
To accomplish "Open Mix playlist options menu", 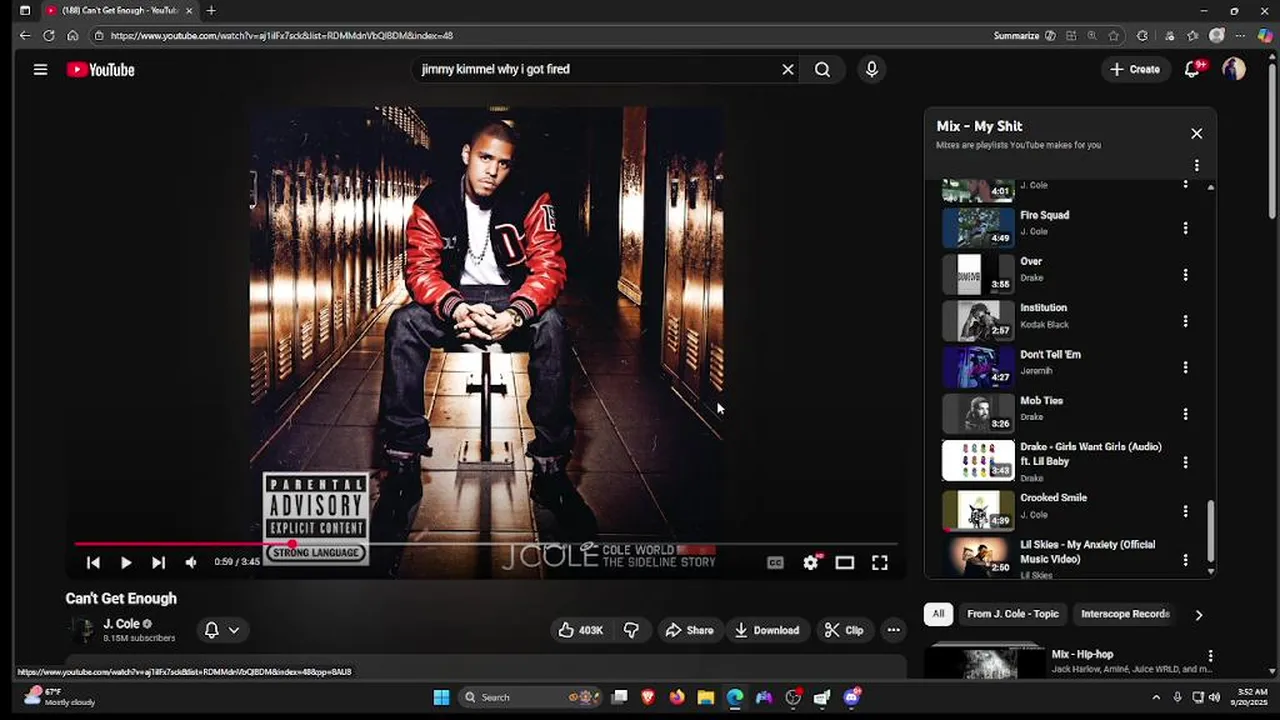I will point(1196,166).
